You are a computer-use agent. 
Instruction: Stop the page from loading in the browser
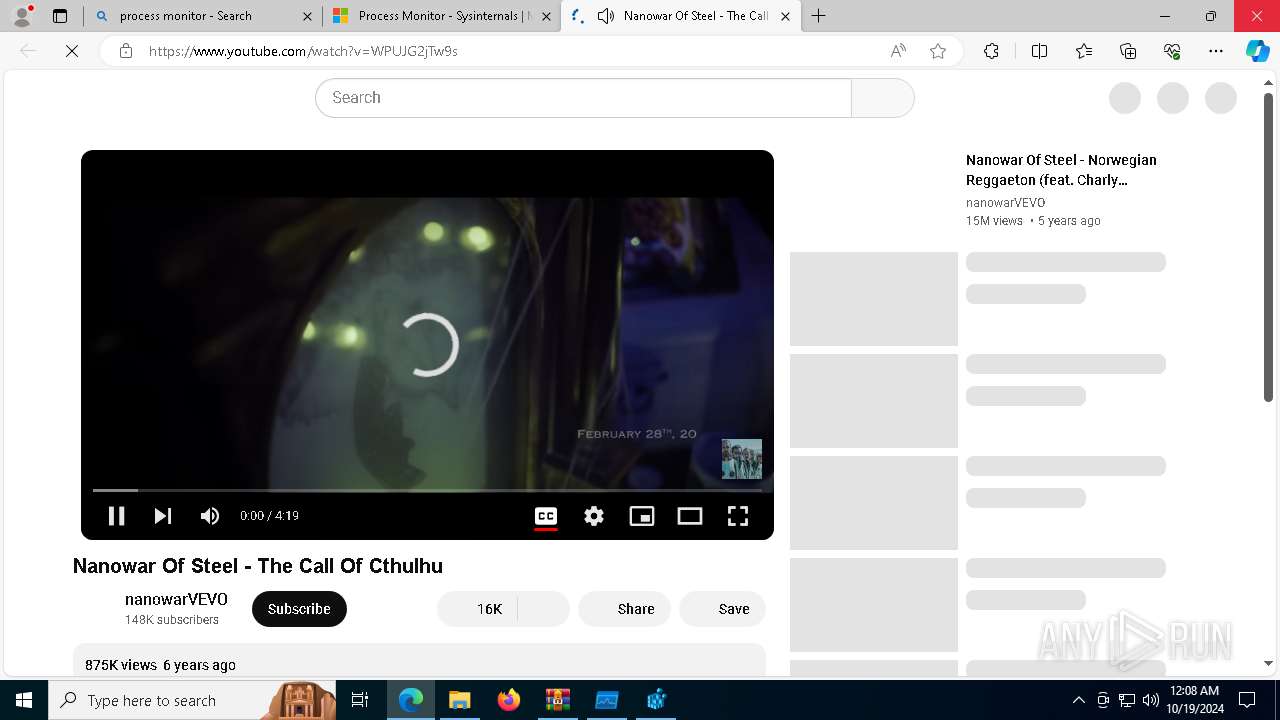(72, 51)
